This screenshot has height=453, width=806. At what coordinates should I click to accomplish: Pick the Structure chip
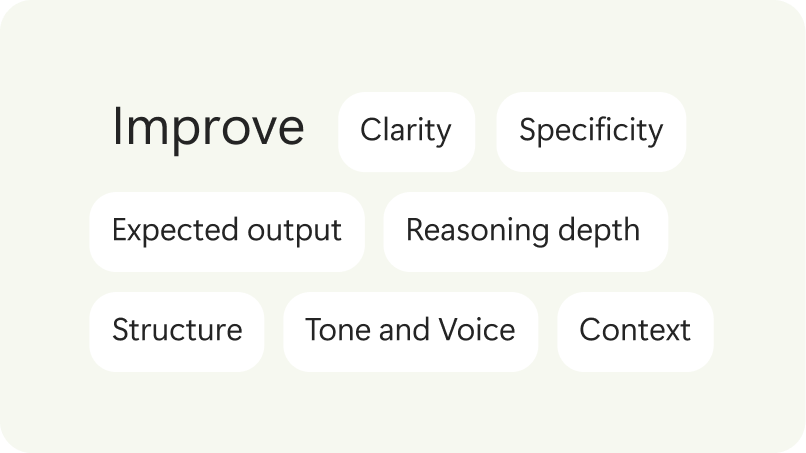point(177,332)
